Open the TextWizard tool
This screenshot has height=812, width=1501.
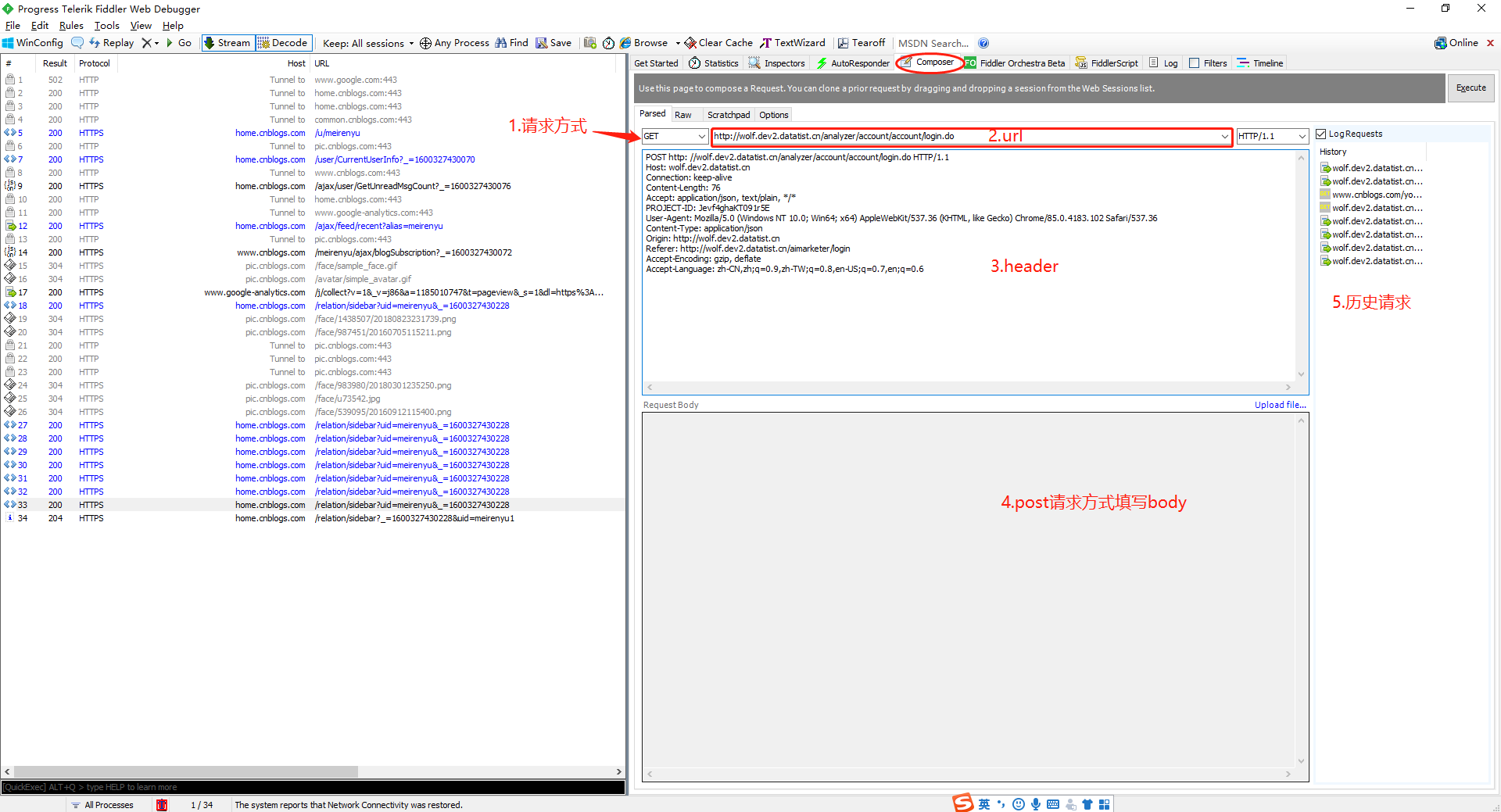pos(793,43)
